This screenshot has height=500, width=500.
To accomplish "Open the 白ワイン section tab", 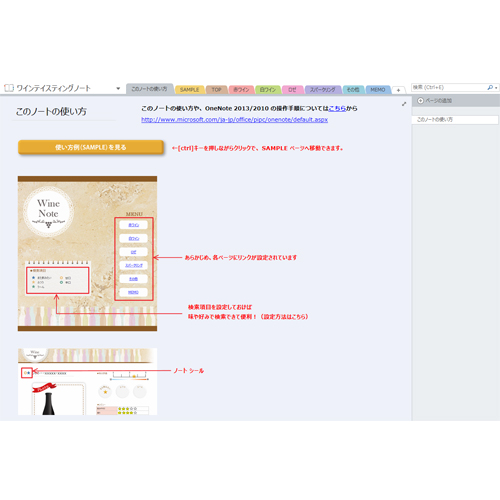I will point(268,90).
